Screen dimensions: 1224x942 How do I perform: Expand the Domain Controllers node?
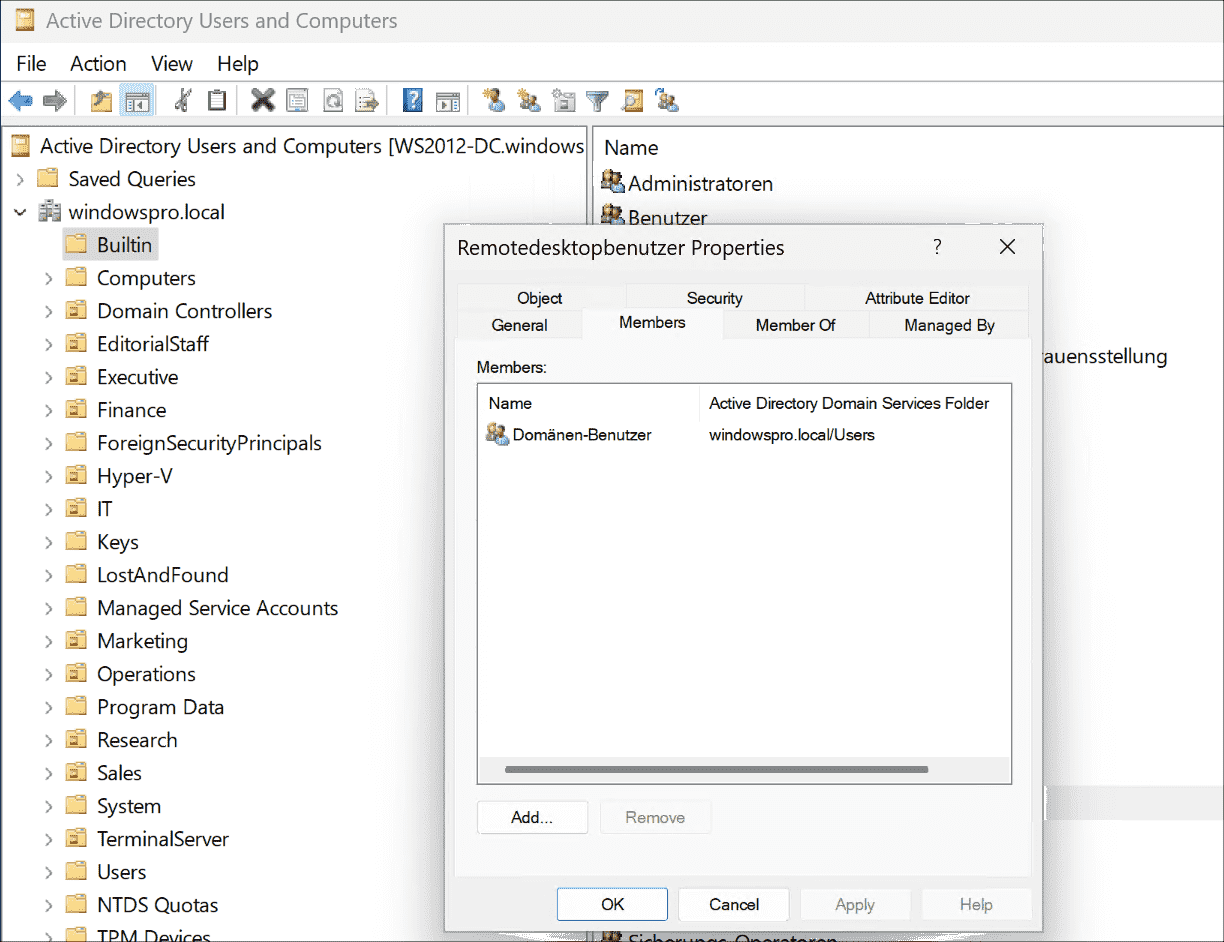point(49,311)
